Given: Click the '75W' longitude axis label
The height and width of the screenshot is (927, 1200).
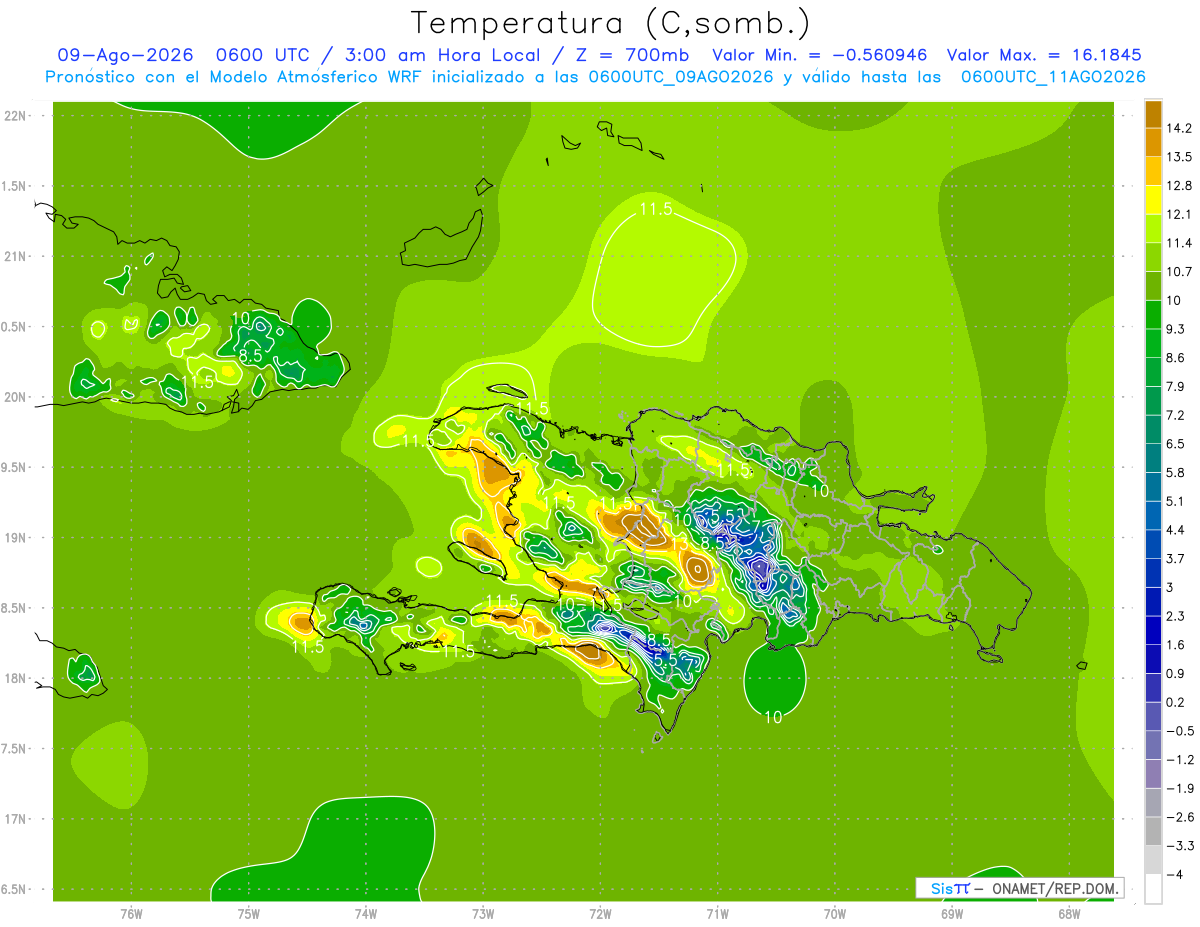Looking at the screenshot, I should (249, 914).
